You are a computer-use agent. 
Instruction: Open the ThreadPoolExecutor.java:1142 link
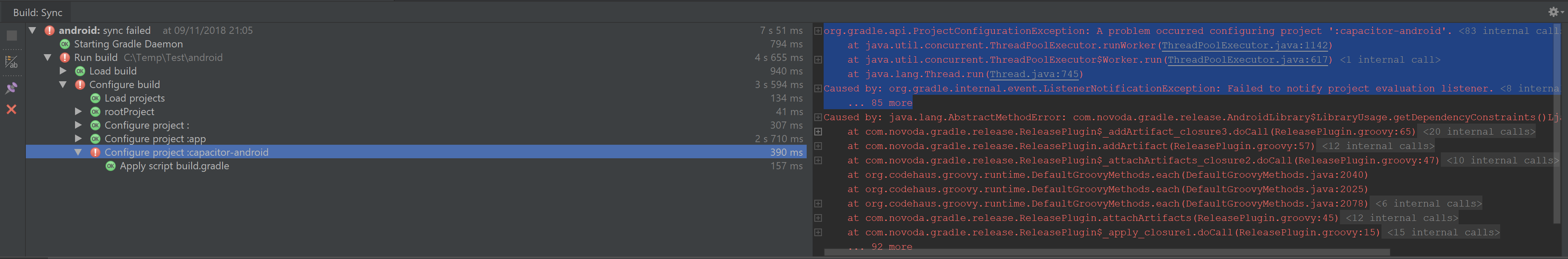(1244, 46)
